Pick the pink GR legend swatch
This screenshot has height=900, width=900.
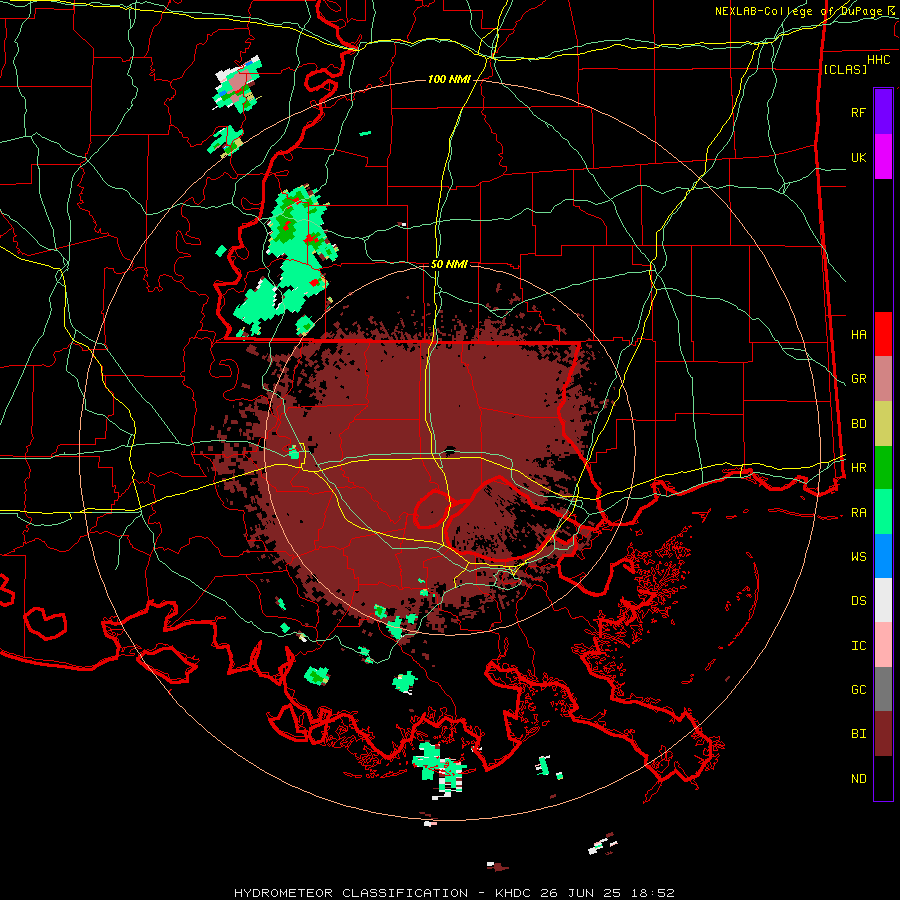[x=883, y=379]
